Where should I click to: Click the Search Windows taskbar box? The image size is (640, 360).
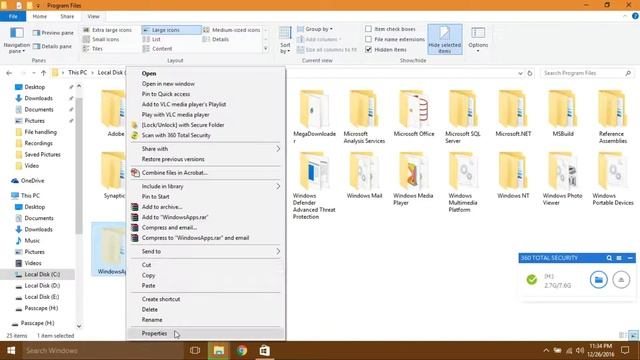[x=102, y=350]
